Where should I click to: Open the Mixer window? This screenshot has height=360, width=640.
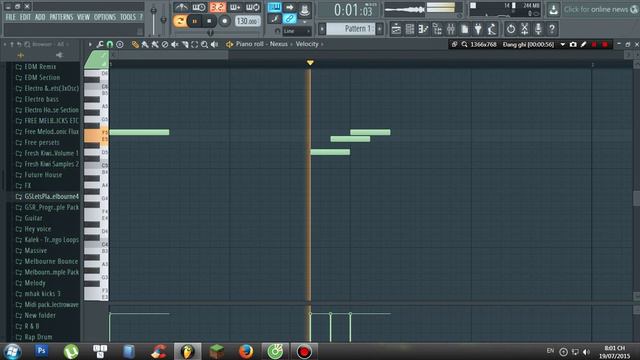click(x=451, y=29)
